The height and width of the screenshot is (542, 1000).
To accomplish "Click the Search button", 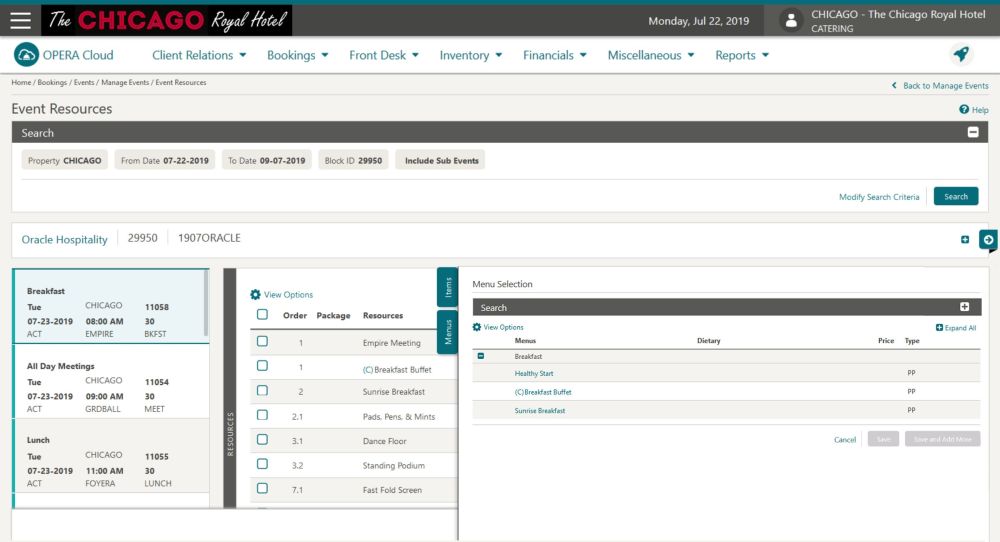I will (x=955, y=196).
